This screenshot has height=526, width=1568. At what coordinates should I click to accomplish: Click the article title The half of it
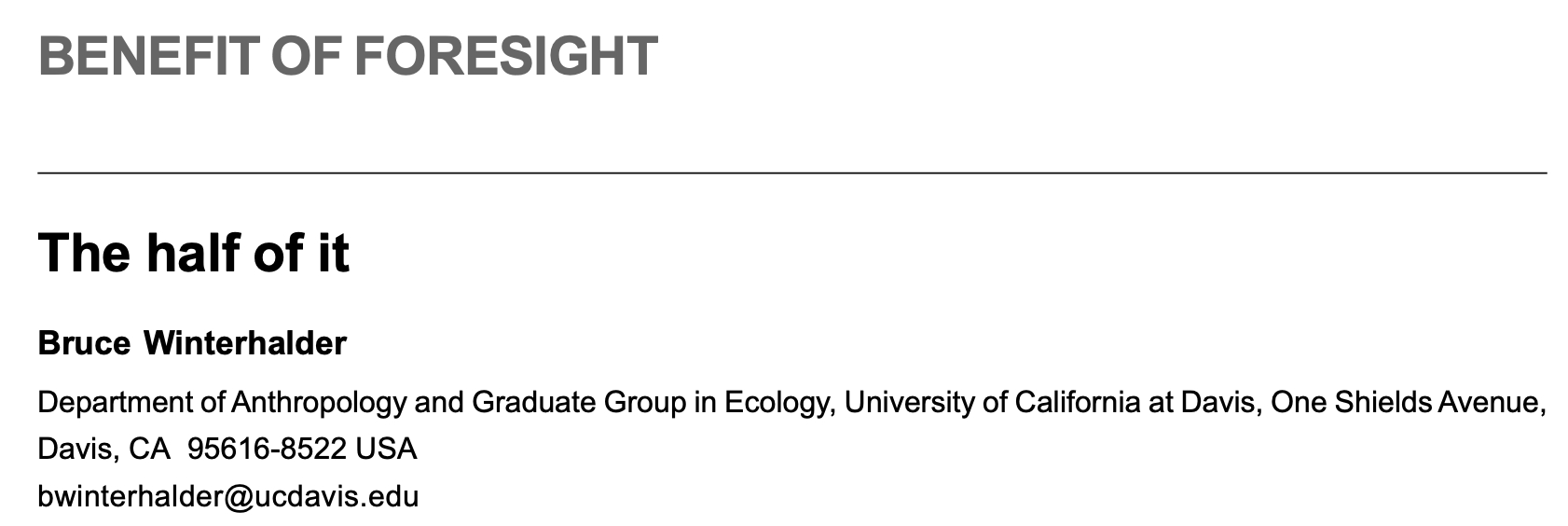click(x=193, y=253)
